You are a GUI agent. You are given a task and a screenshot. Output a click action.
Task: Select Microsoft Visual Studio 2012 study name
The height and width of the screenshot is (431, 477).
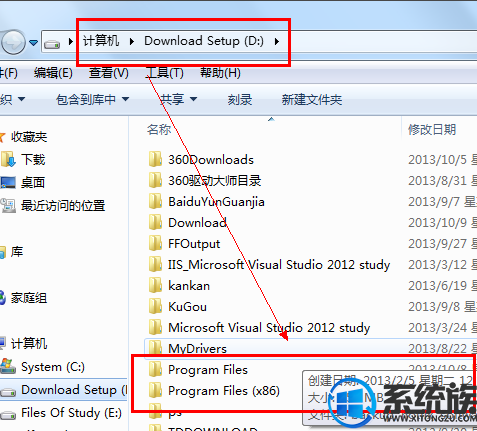coord(269,328)
